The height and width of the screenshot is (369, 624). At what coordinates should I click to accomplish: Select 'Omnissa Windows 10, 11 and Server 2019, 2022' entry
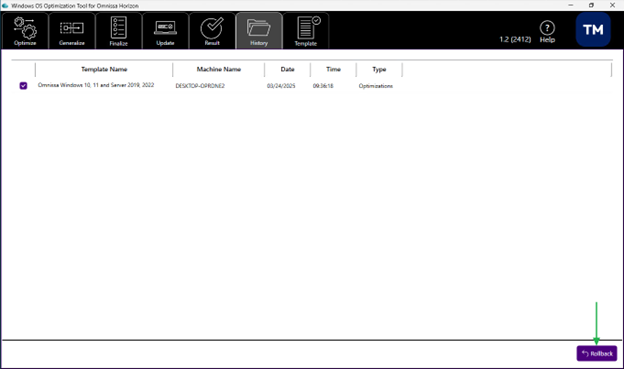[96, 85]
